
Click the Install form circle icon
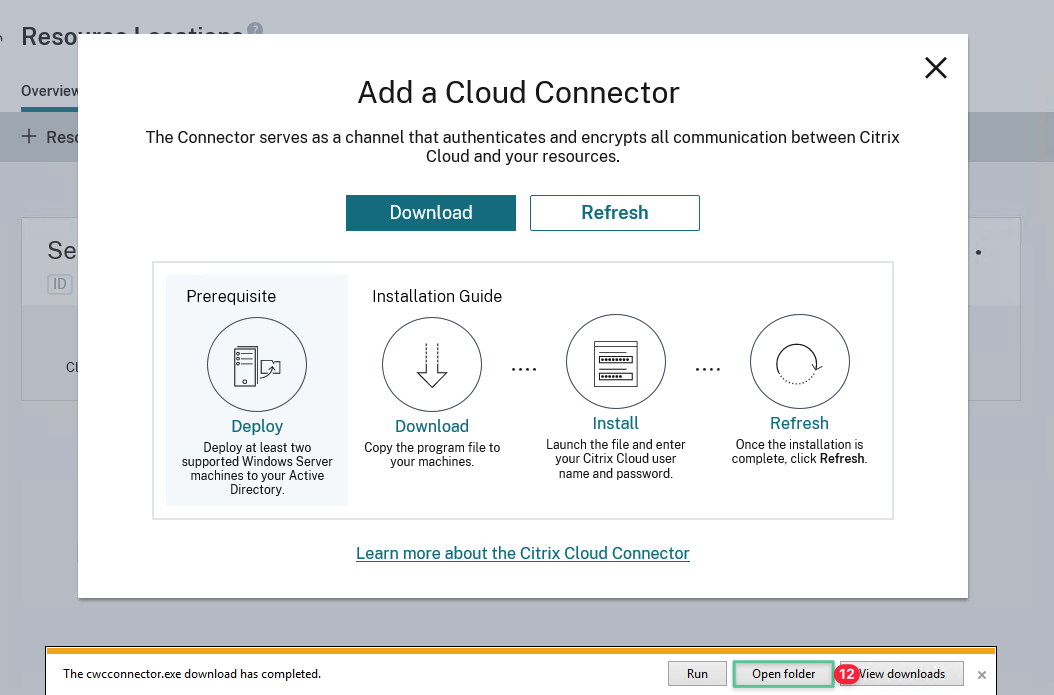(x=616, y=362)
